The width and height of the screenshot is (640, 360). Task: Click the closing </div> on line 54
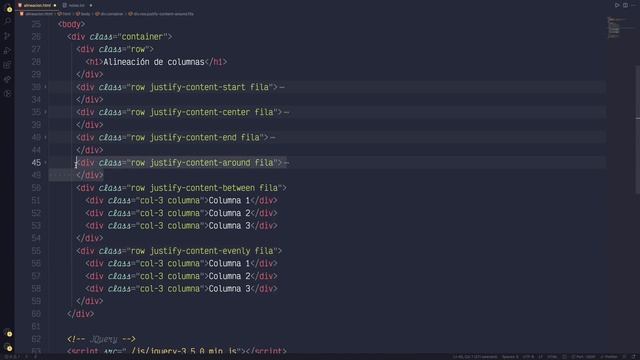coord(90,238)
